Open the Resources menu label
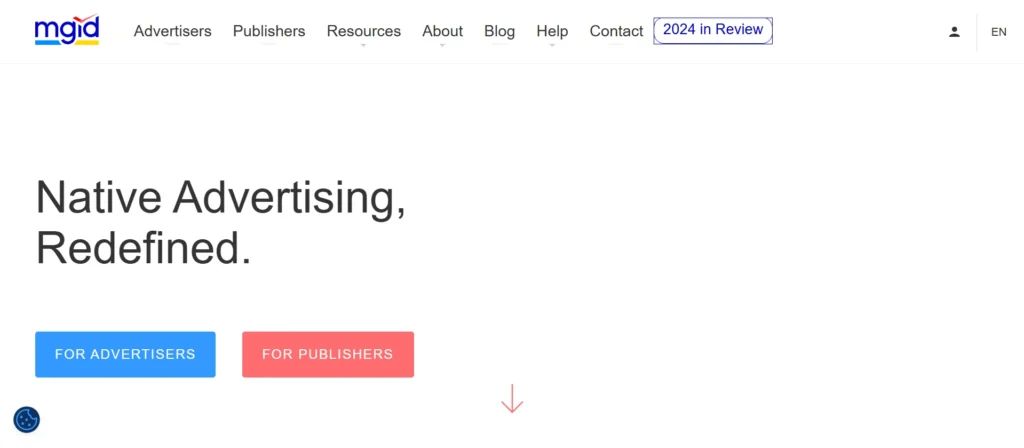 tap(363, 31)
